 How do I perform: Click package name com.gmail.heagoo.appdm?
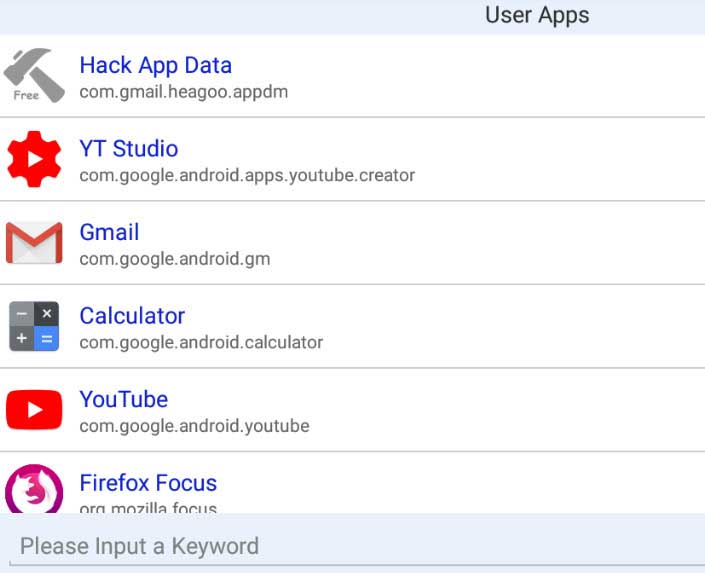pyautogui.click(x=183, y=92)
